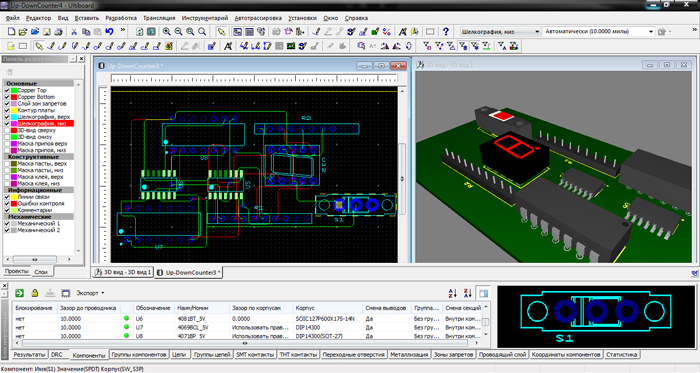Image resolution: width=700 pixels, height=373 pixels.
Task: Open the Файл menu
Action: (12, 18)
